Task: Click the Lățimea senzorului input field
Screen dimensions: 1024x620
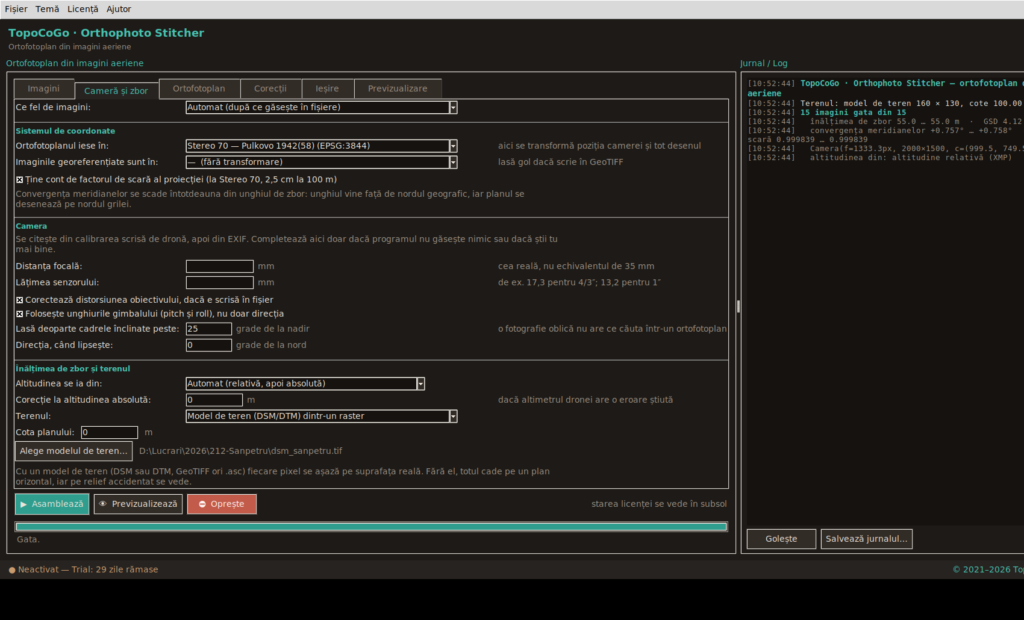Action: tap(219, 282)
